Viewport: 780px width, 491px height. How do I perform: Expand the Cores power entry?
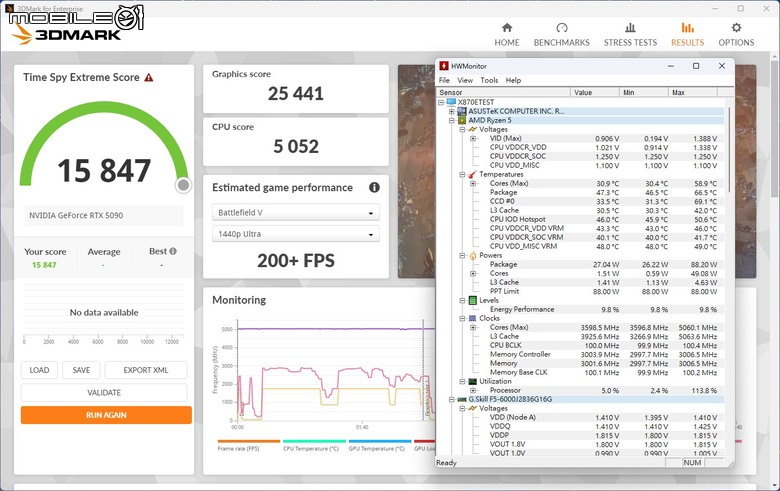point(473,274)
